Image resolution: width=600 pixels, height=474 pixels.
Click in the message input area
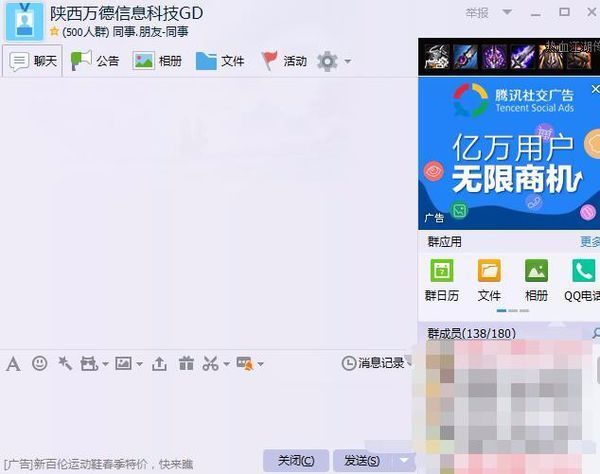[x=207, y=411]
